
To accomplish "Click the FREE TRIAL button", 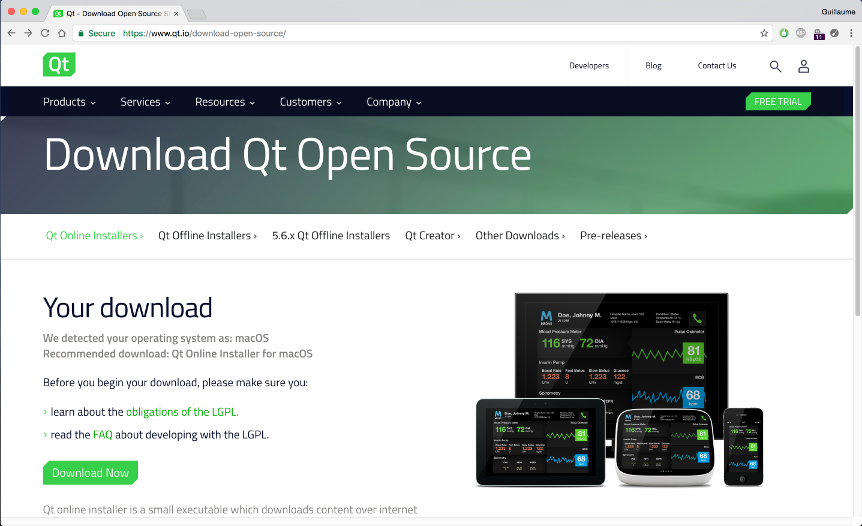I will 778,101.
